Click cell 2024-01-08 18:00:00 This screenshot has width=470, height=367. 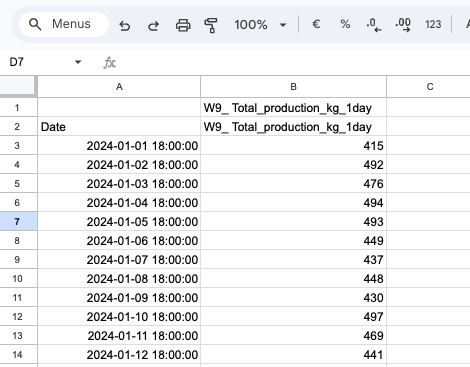click(119, 279)
